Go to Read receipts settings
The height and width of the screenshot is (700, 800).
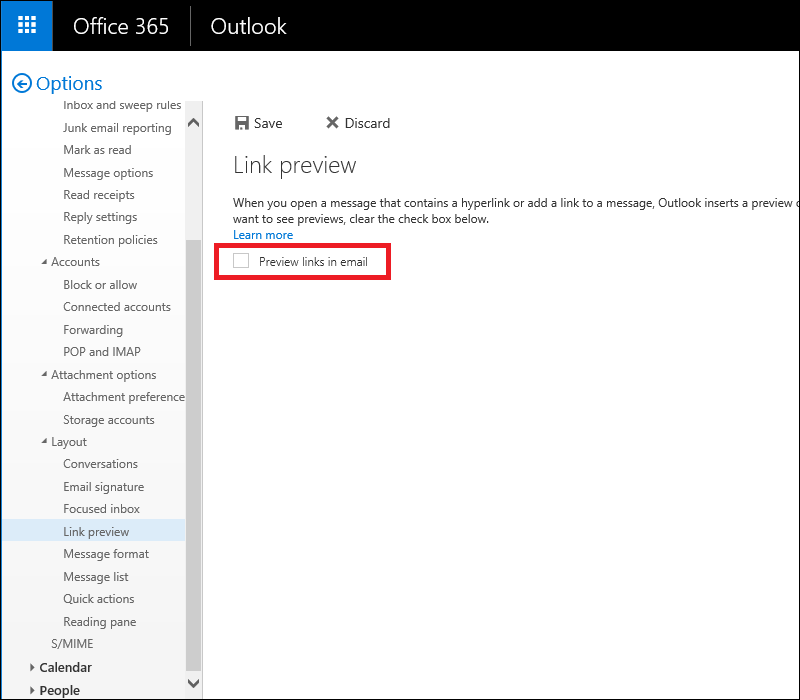coord(99,195)
